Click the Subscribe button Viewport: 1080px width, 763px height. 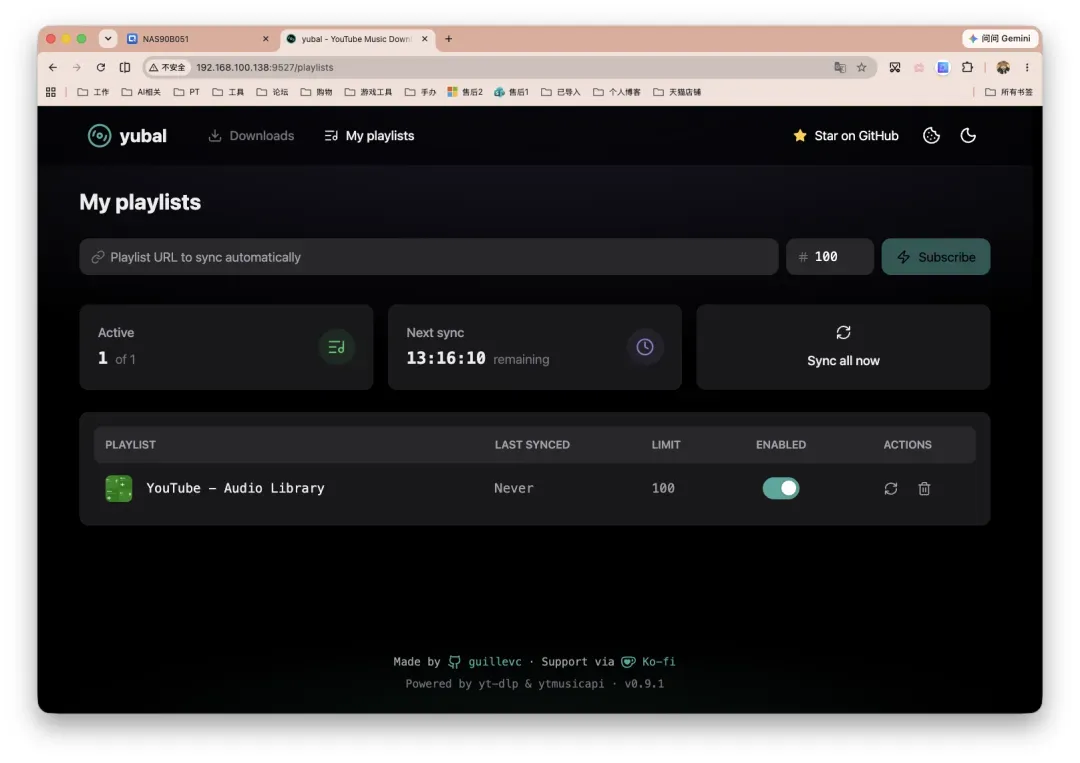pyautogui.click(x=935, y=257)
